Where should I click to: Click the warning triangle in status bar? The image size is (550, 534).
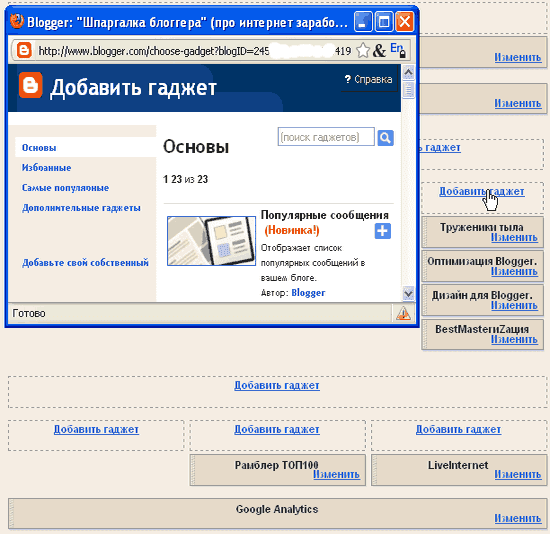[403, 313]
